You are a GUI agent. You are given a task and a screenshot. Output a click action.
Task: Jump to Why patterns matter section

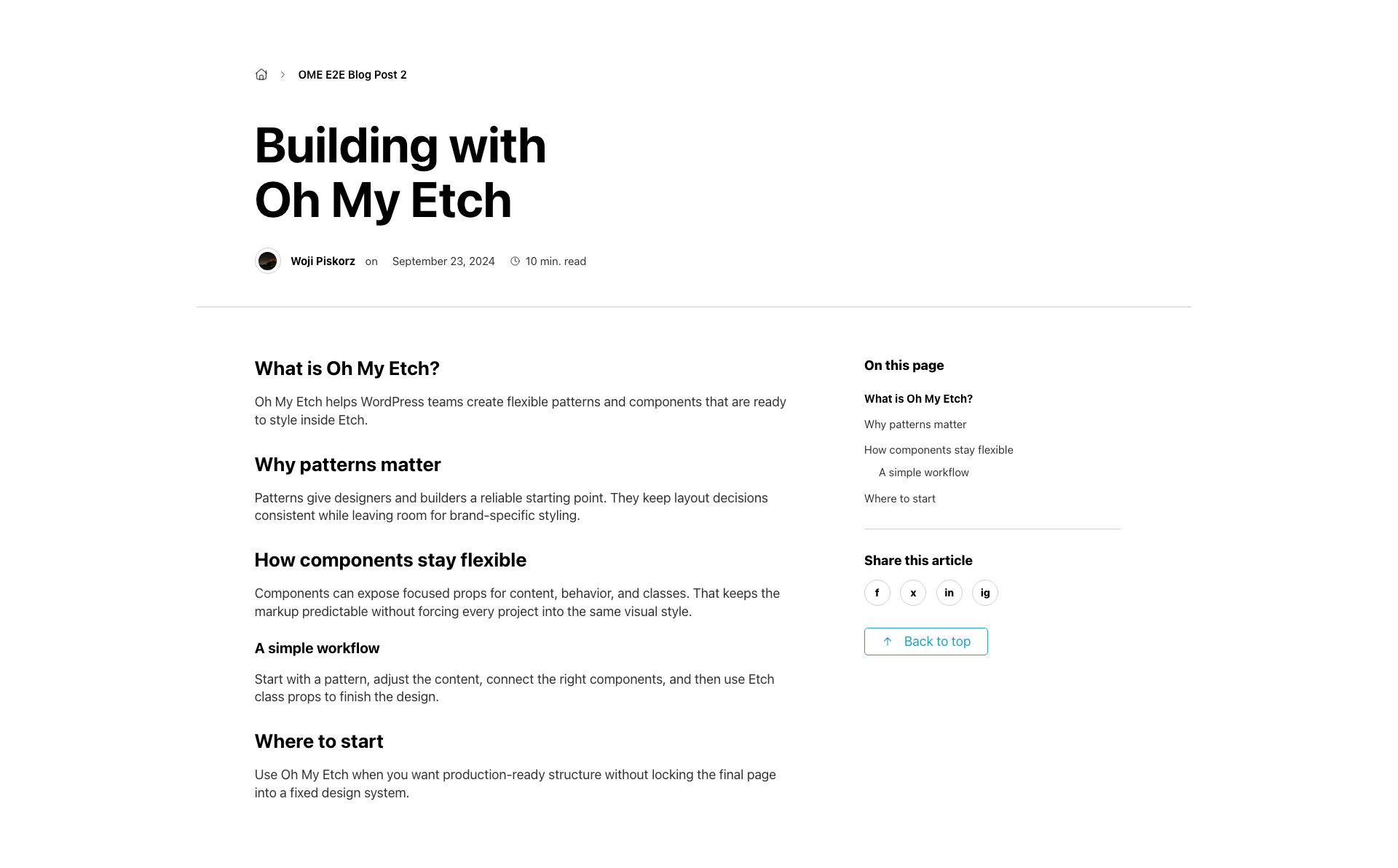[x=915, y=424]
